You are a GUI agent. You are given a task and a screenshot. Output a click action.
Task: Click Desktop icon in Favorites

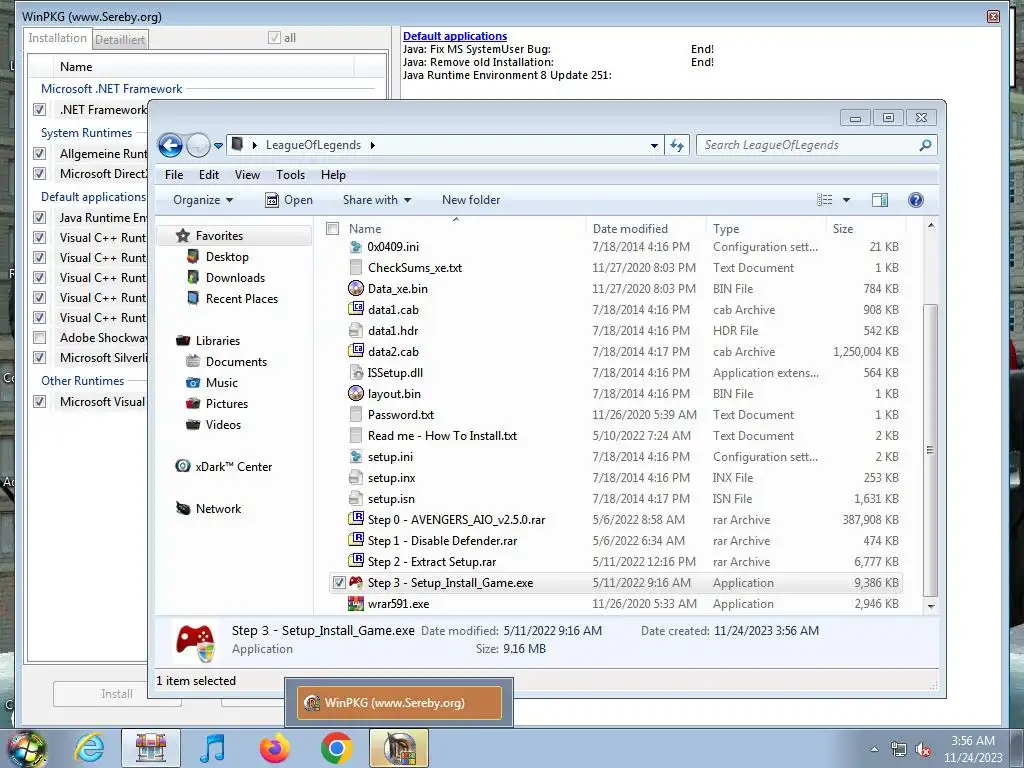[193, 256]
